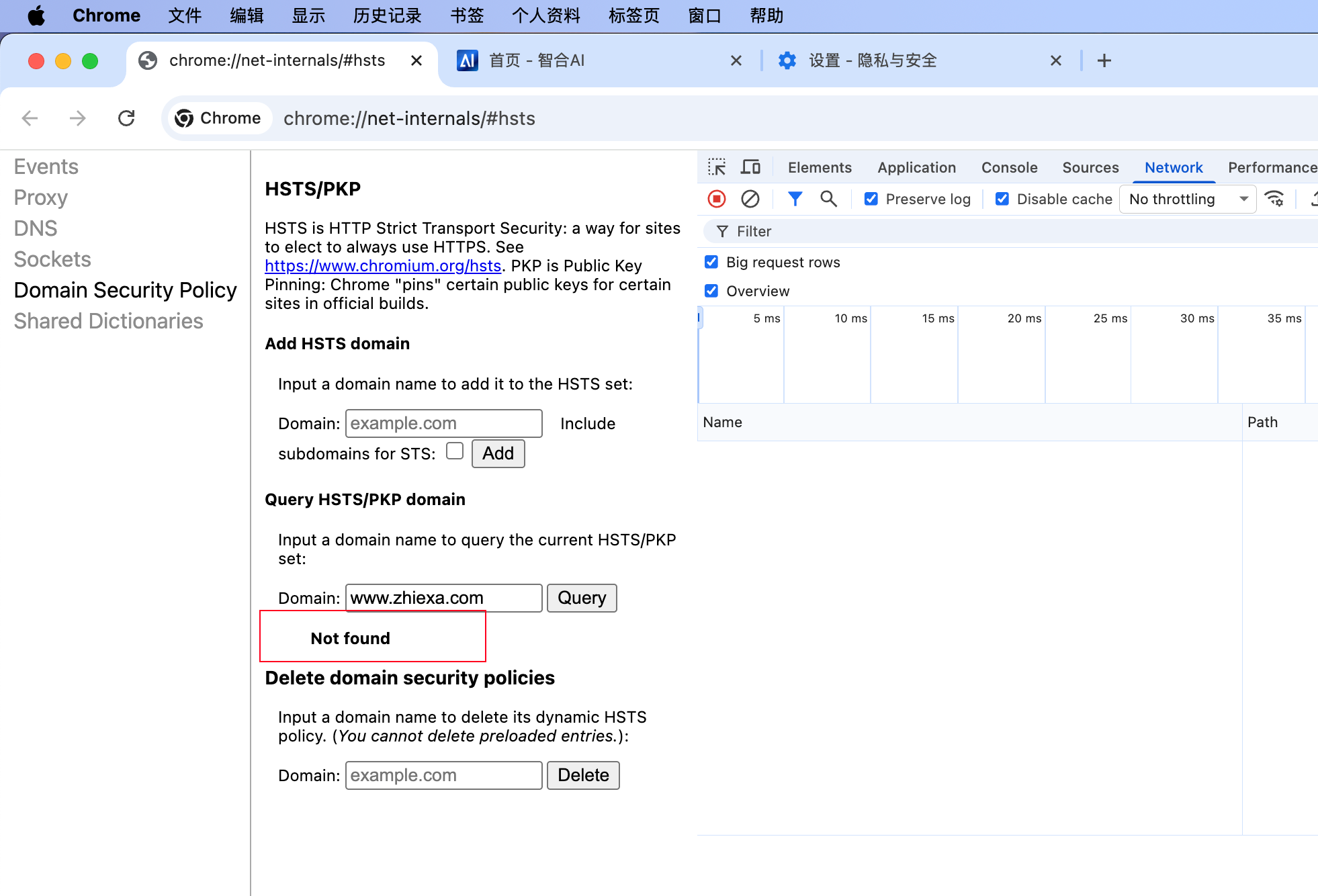Open the 书签 menu in the menu bar
This screenshot has width=1318, height=896.
pos(466,15)
